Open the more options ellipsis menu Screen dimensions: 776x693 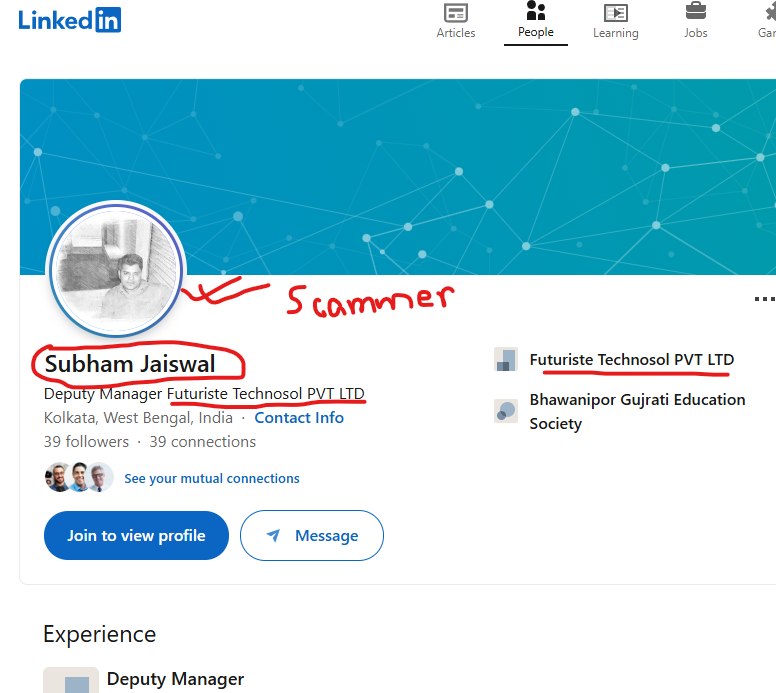pyautogui.click(x=765, y=299)
